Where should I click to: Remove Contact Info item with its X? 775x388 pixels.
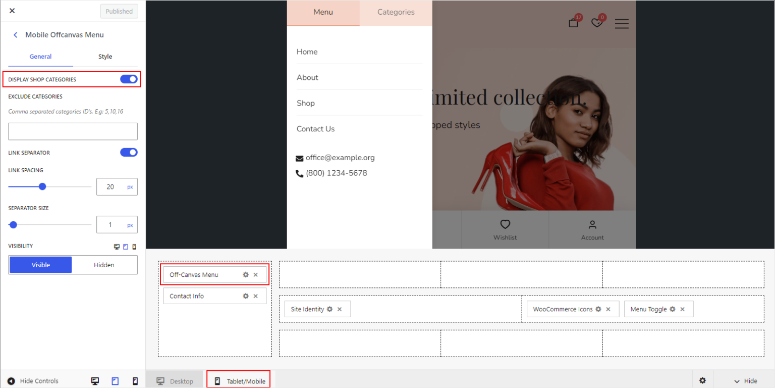256,296
